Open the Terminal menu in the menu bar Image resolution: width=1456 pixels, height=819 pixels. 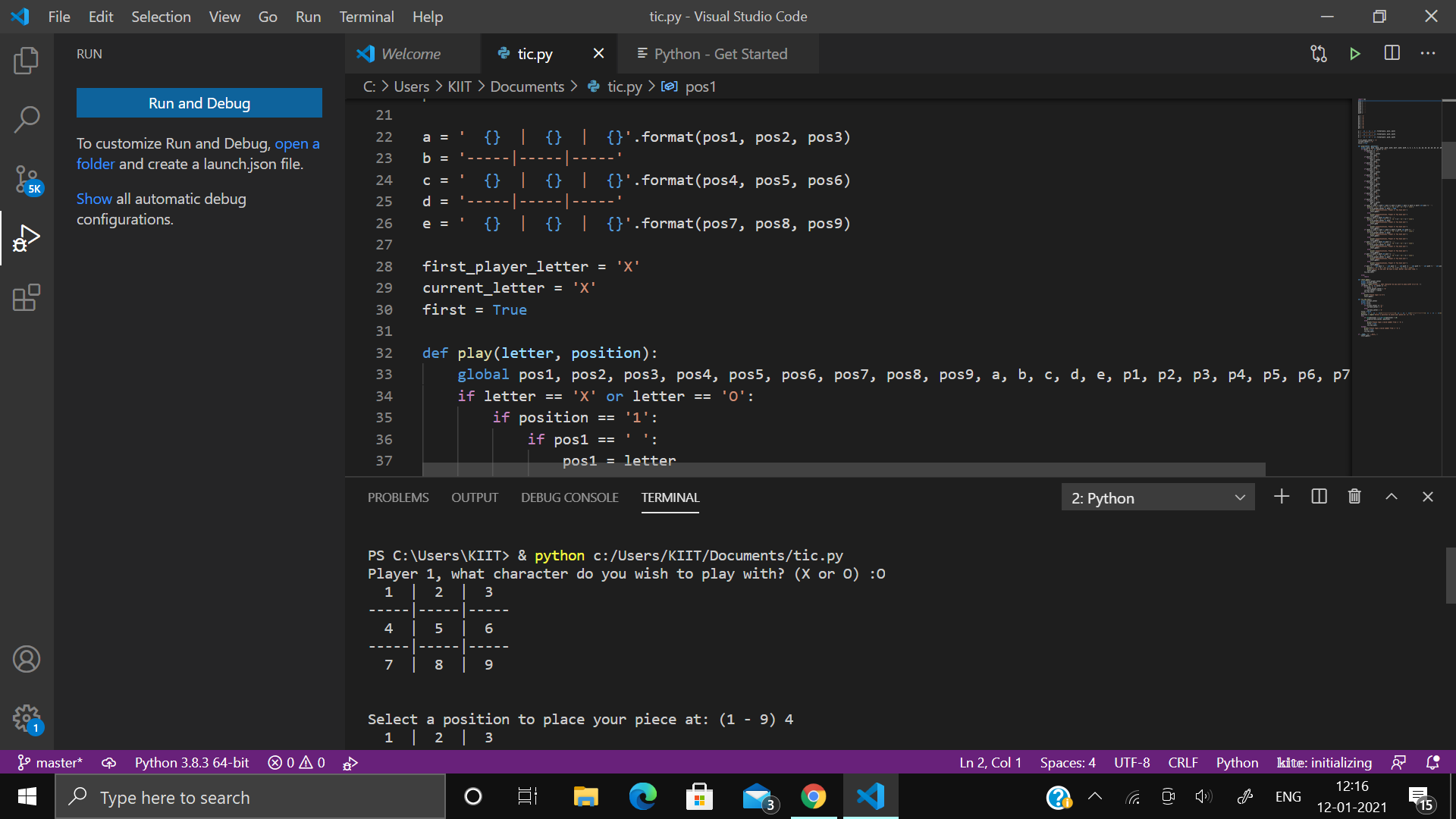click(366, 17)
